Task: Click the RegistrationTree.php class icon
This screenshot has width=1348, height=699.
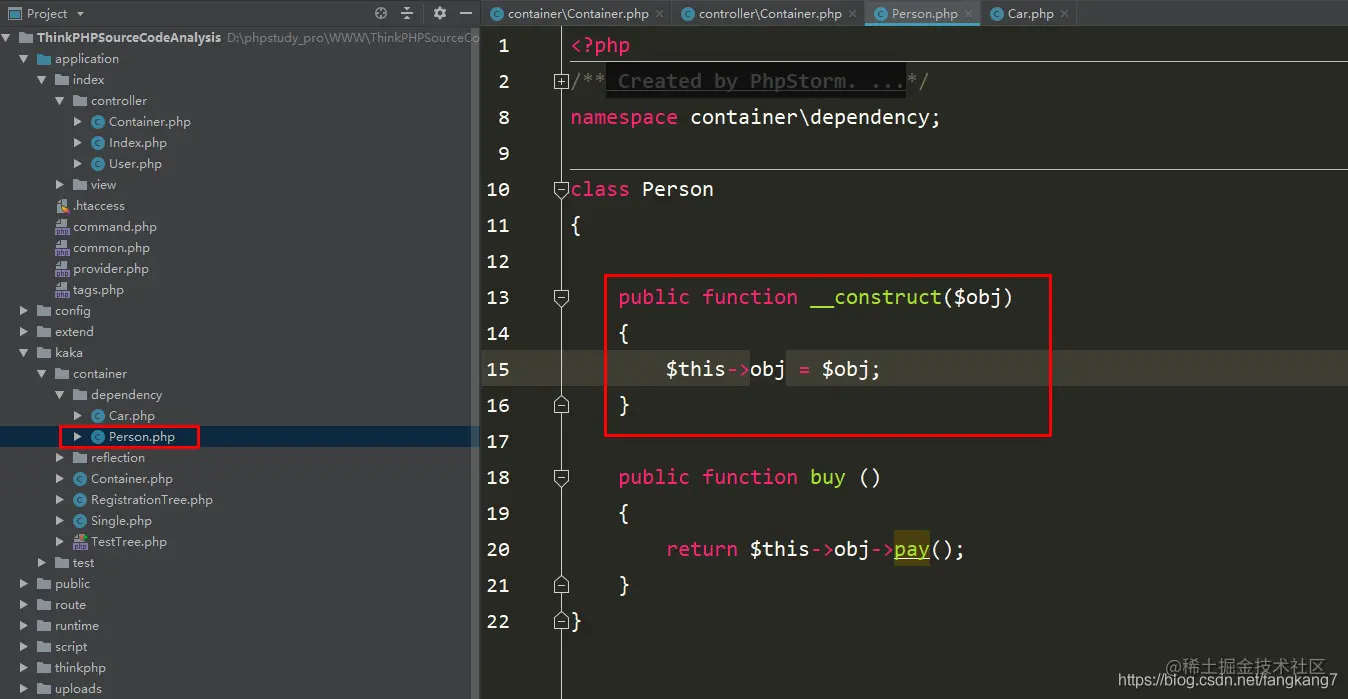Action: click(80, 500)
